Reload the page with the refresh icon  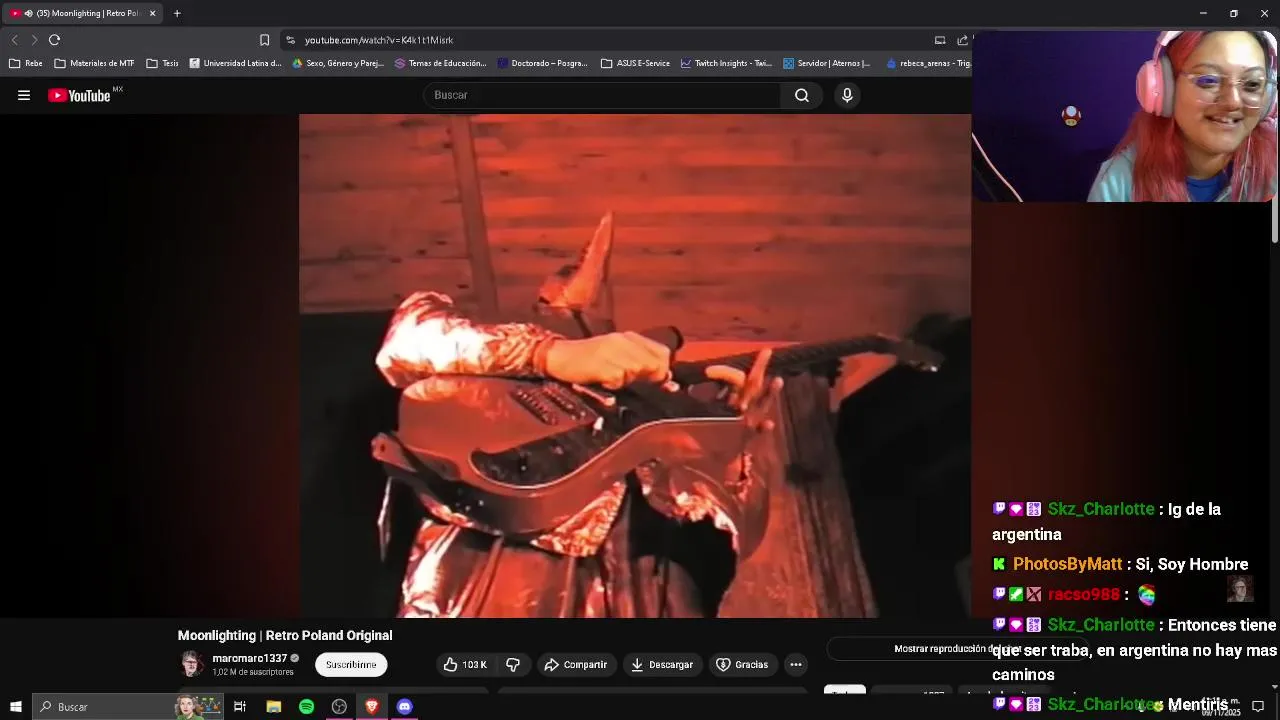54,40
